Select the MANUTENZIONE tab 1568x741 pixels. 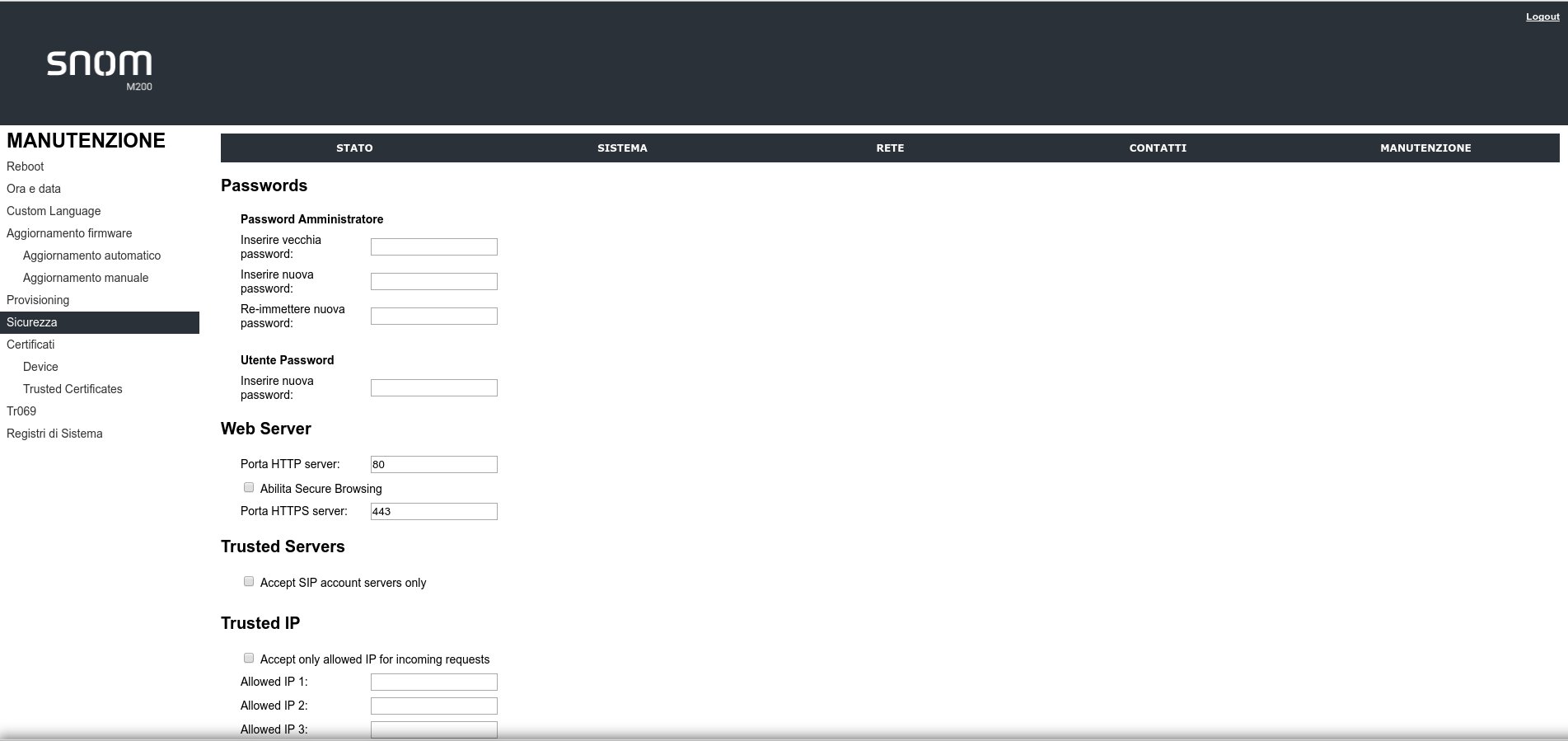coord(1425,148)
